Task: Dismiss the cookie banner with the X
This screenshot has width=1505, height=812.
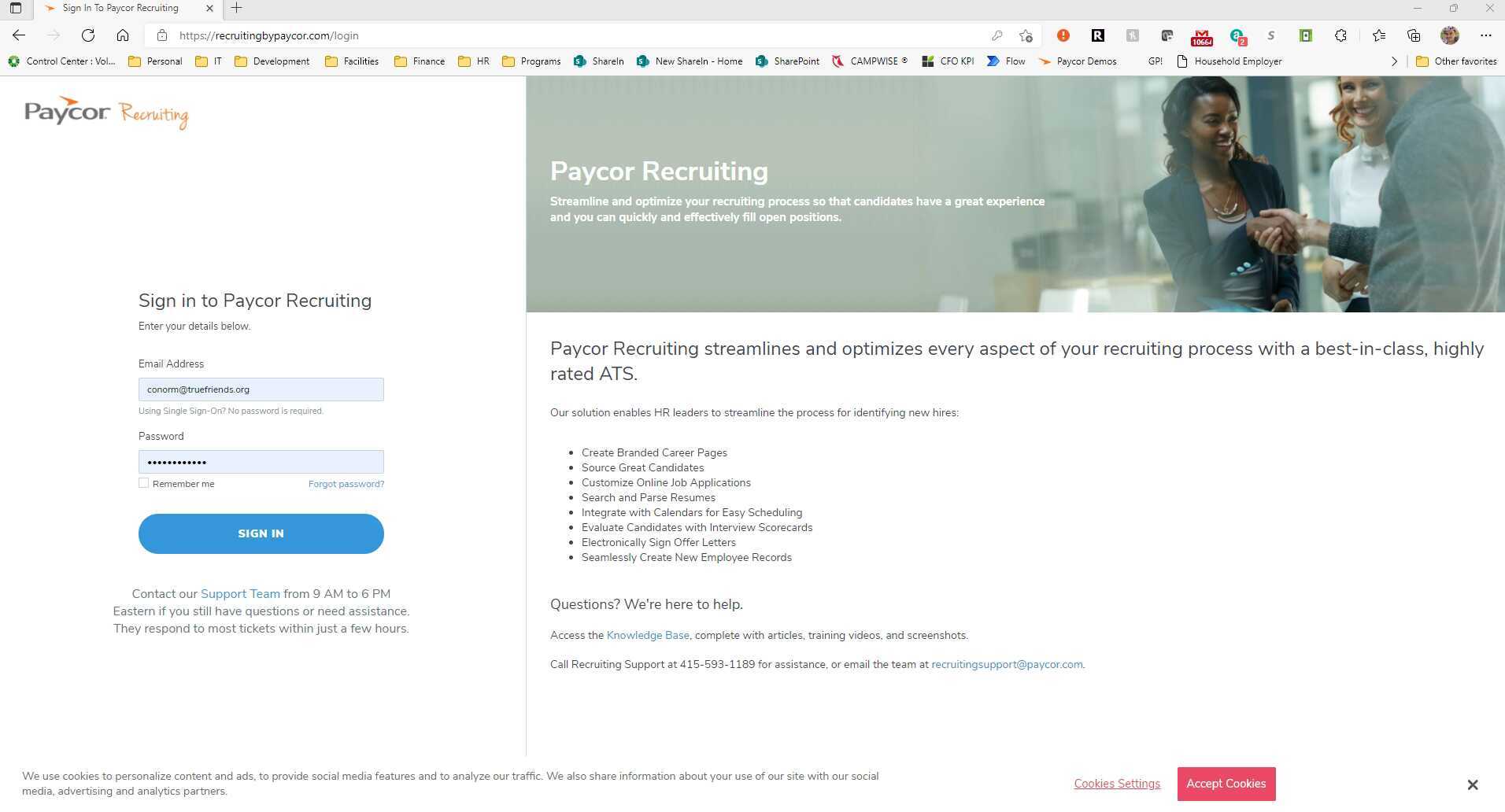Action: pyautogui.click(x=1472, y=784)
